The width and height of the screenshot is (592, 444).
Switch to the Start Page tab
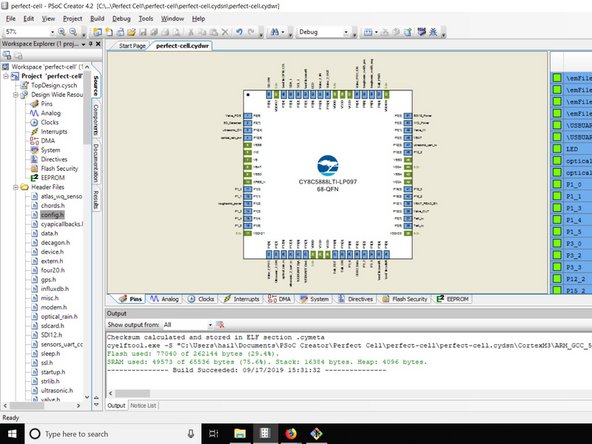click(132, 46)
